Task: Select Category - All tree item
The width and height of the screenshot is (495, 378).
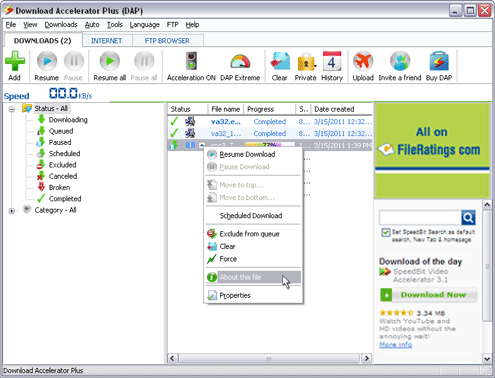Action: click(x=55, y=210)
